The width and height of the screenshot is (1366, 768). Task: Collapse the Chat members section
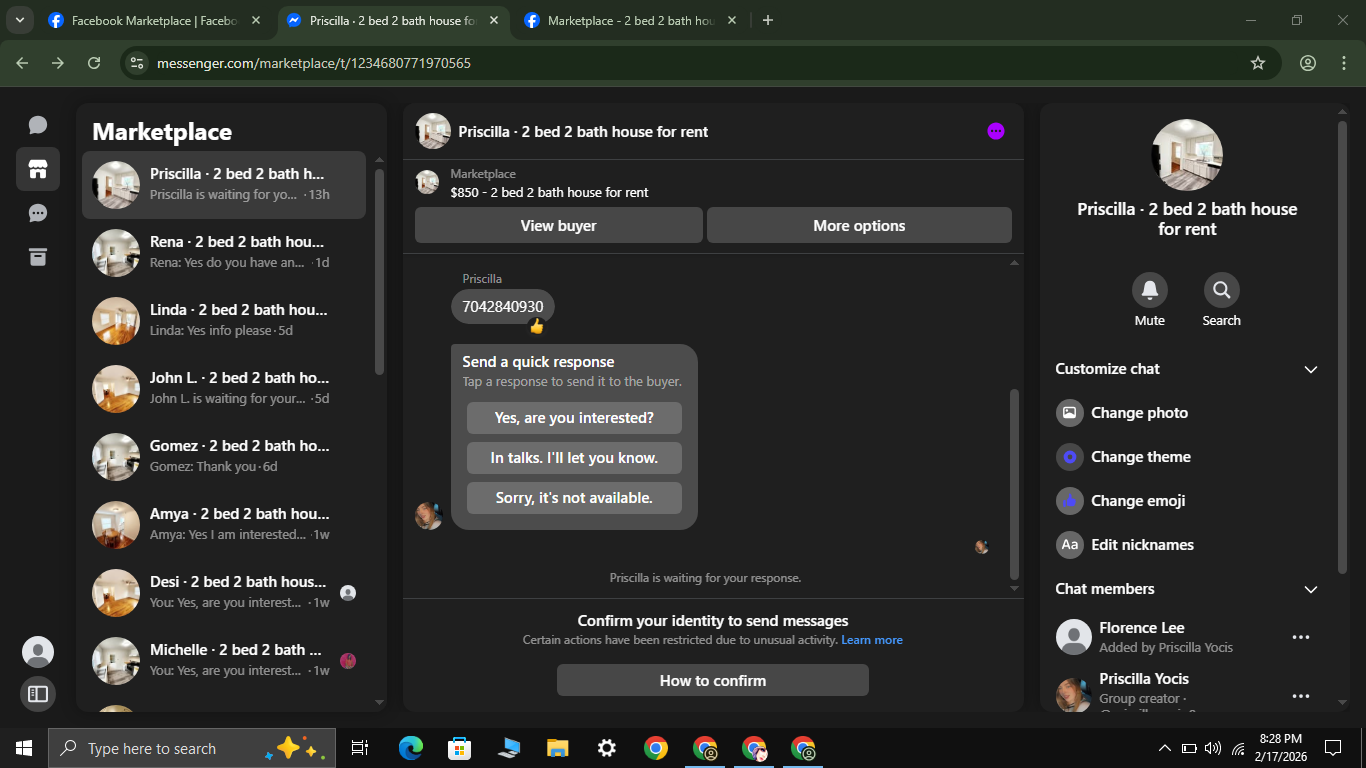[x=1311, y=589]
